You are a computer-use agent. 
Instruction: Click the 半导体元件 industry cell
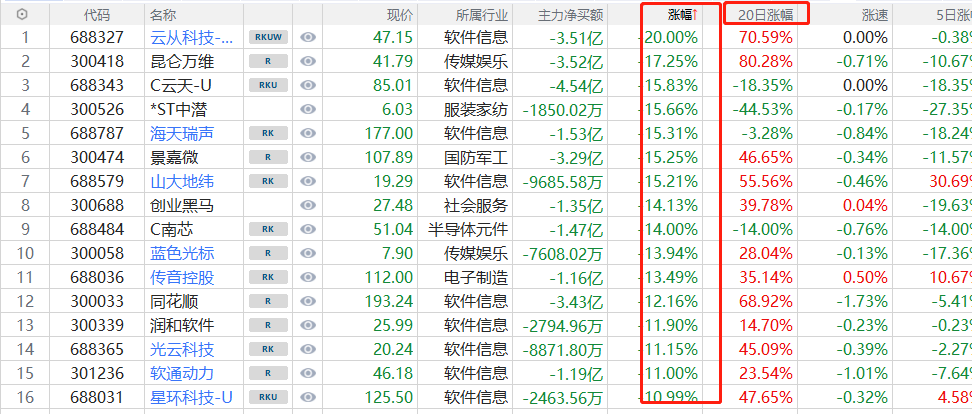468,229
